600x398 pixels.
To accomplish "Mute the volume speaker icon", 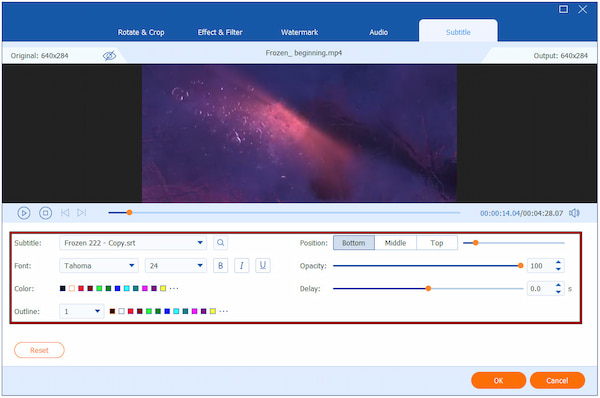I will pos(574,213).
